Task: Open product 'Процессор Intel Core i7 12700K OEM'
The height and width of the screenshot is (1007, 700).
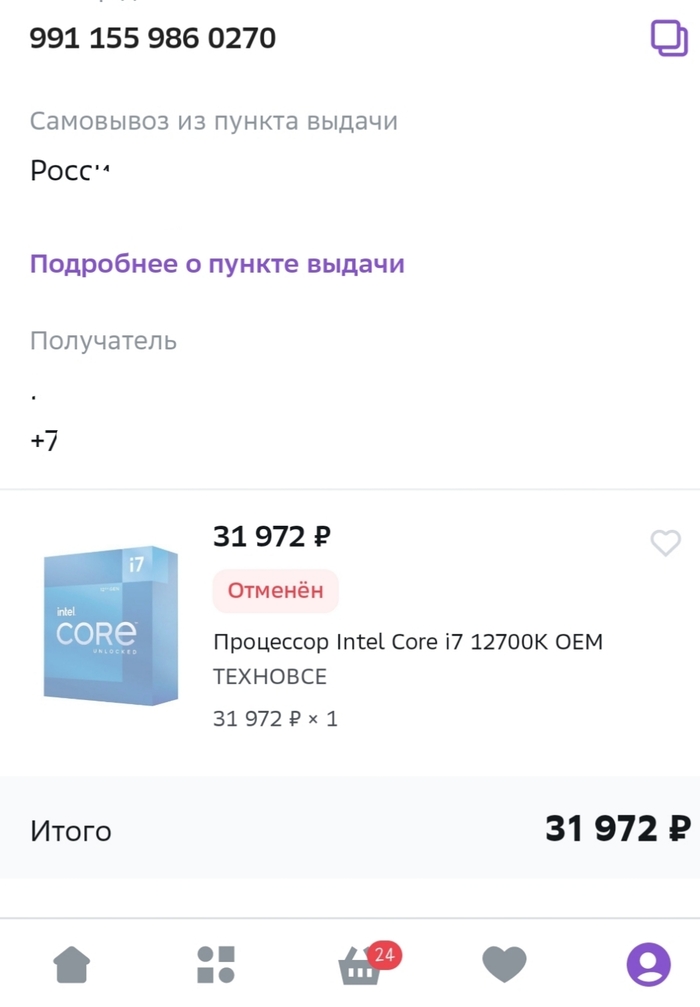Action: pos(408,641)
